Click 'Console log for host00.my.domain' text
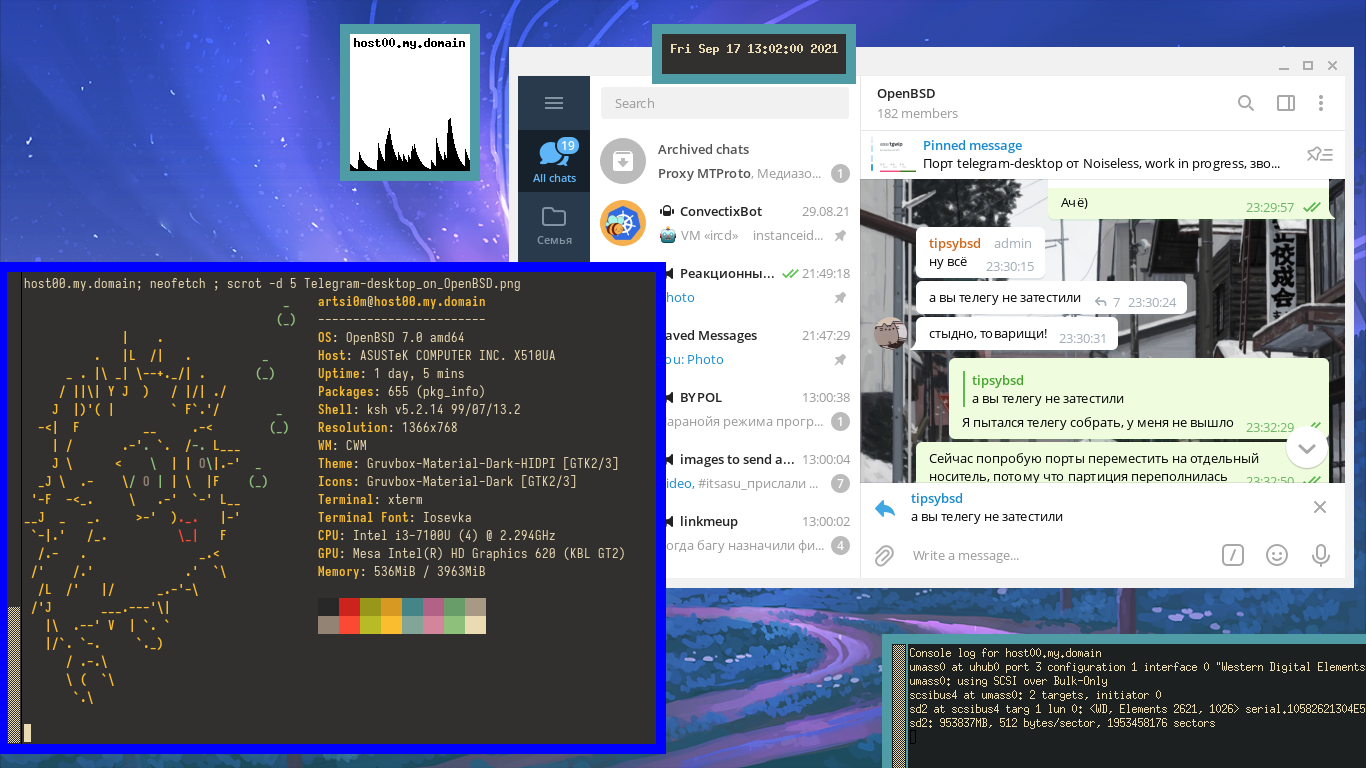The height and width of the screenshot is (768, 1366). (x=1005, y=653)
